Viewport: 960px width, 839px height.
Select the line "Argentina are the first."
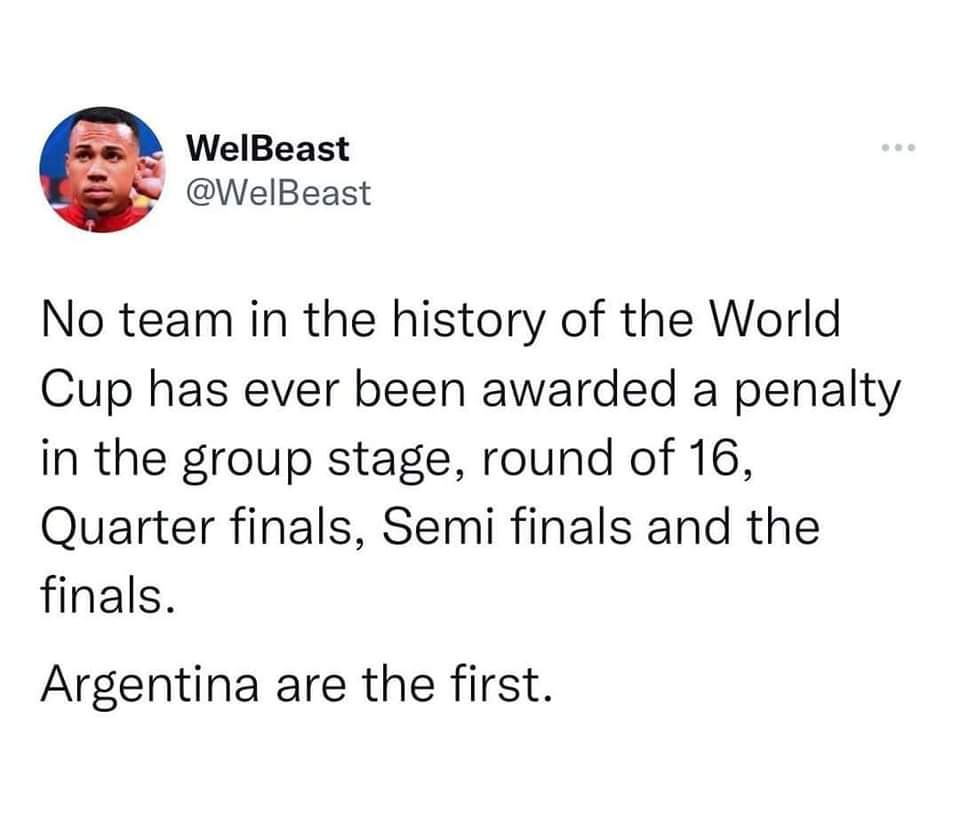[x=297, y=686]
